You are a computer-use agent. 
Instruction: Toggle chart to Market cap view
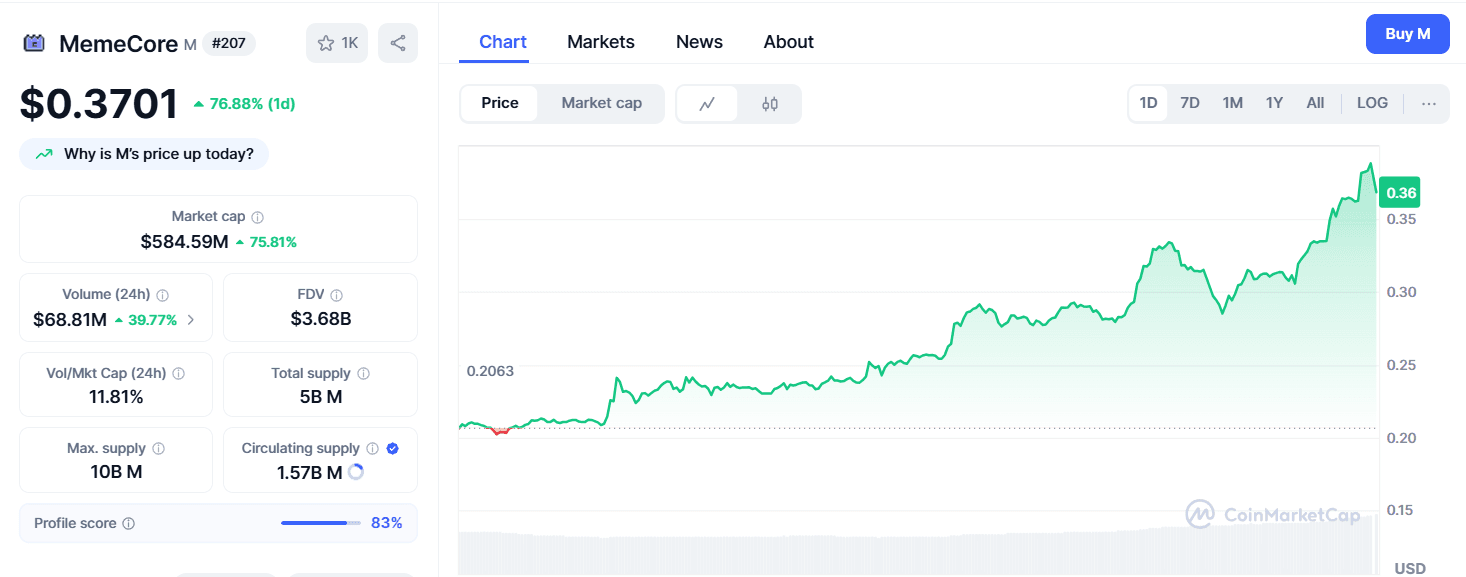[x=601, y=103]
